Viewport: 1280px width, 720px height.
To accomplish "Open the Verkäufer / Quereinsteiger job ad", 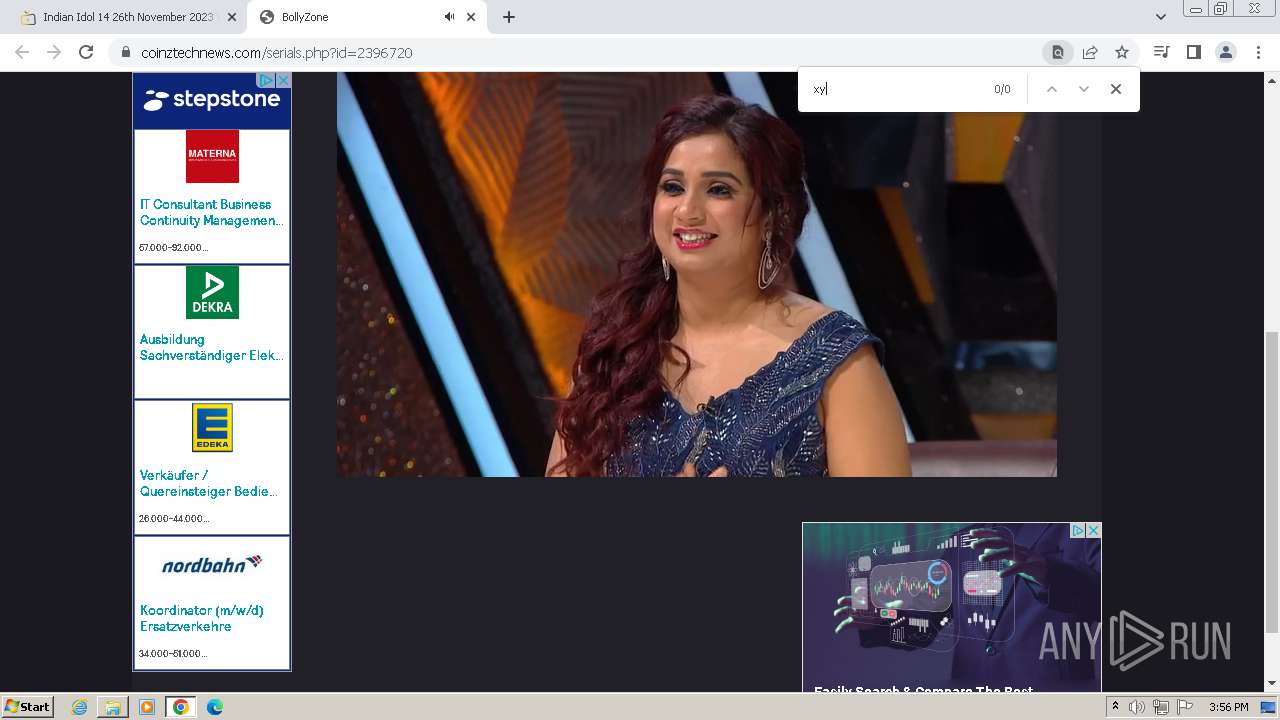I will tap(209, 483).
